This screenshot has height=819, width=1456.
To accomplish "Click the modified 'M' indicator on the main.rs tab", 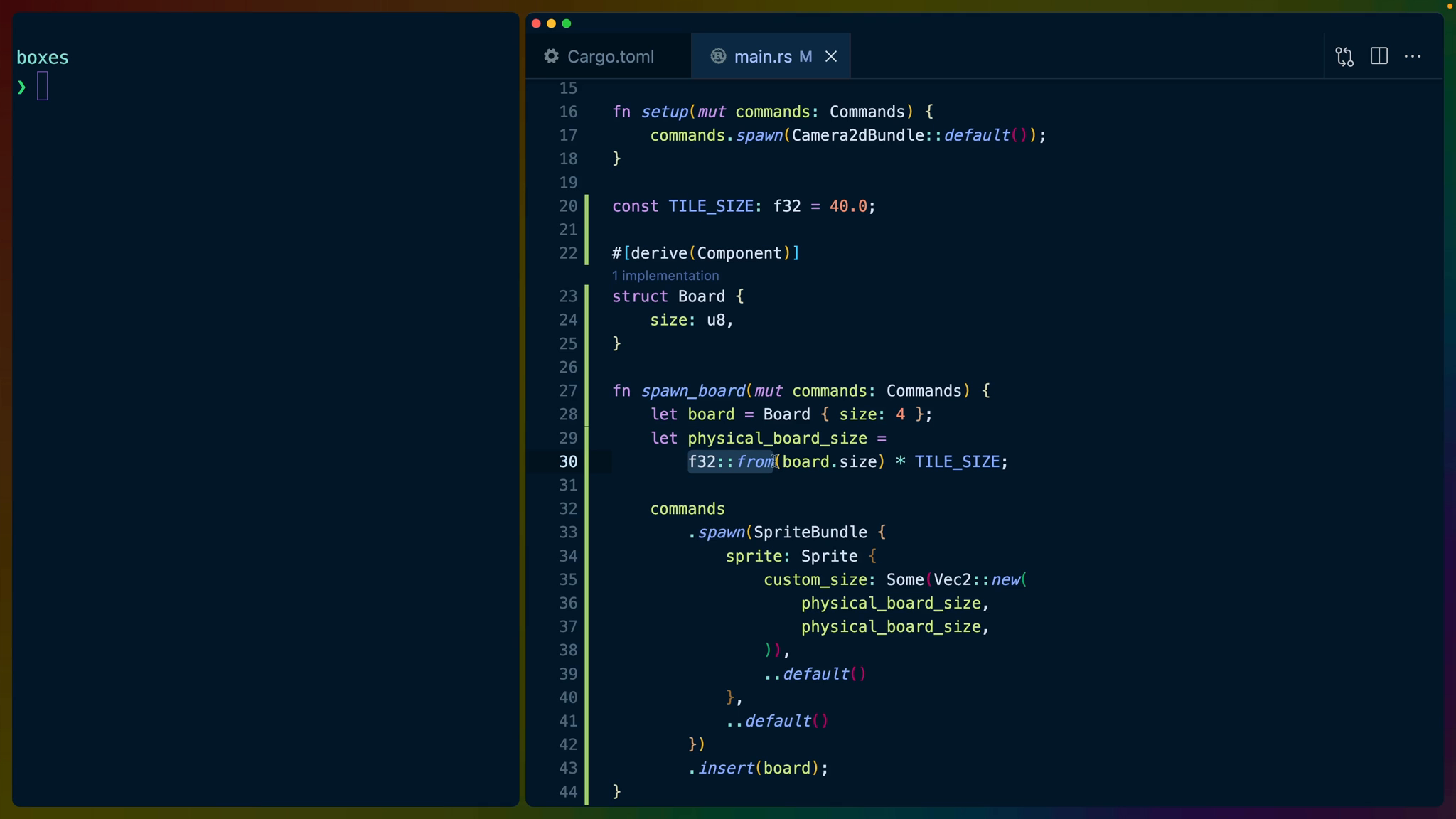I will [805, 56].
